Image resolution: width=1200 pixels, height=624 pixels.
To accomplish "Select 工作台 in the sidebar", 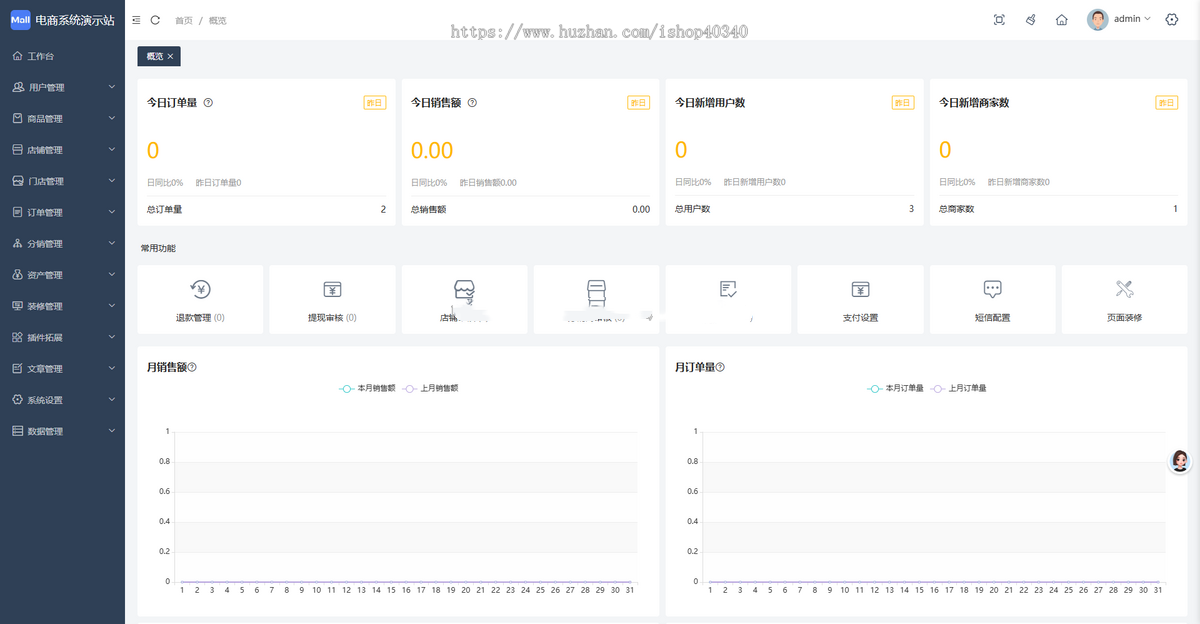I will (62, 56).
